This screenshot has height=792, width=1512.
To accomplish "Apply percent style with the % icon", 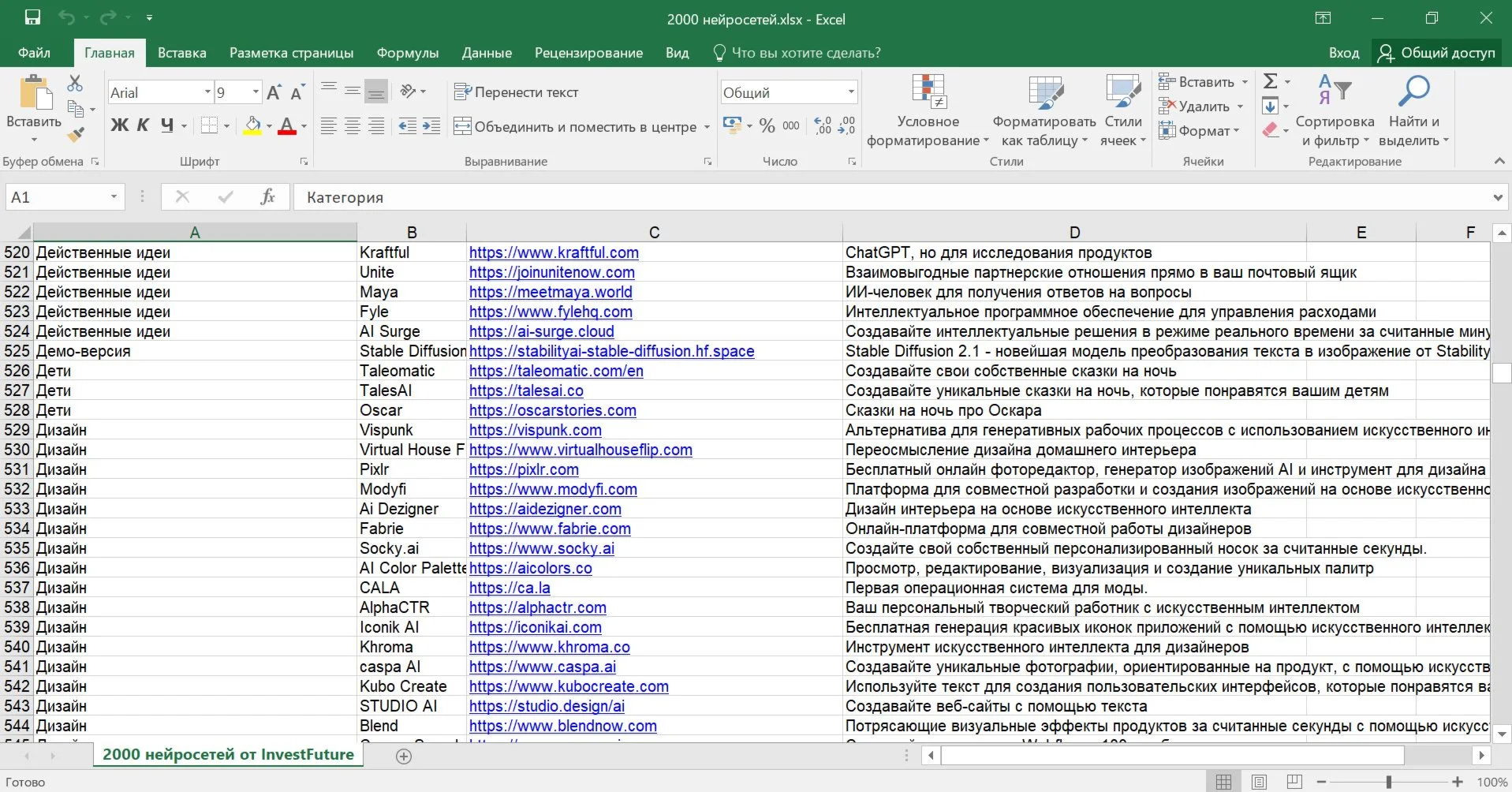I will pyautogui.click(x=767, y=126).
